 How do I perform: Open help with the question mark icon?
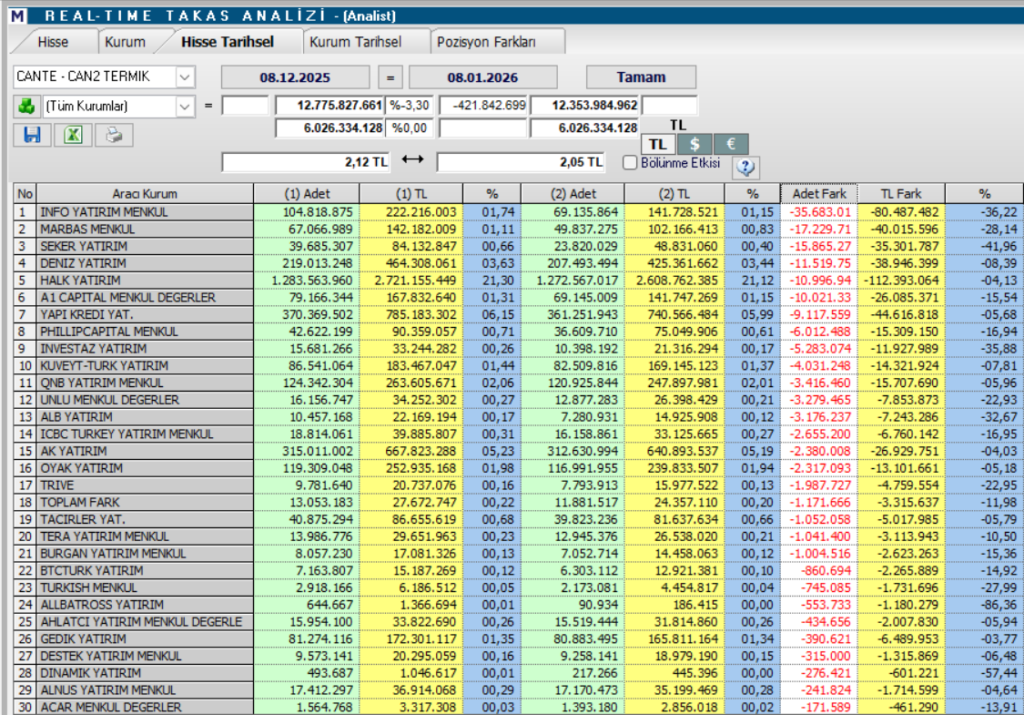(746, 167)
